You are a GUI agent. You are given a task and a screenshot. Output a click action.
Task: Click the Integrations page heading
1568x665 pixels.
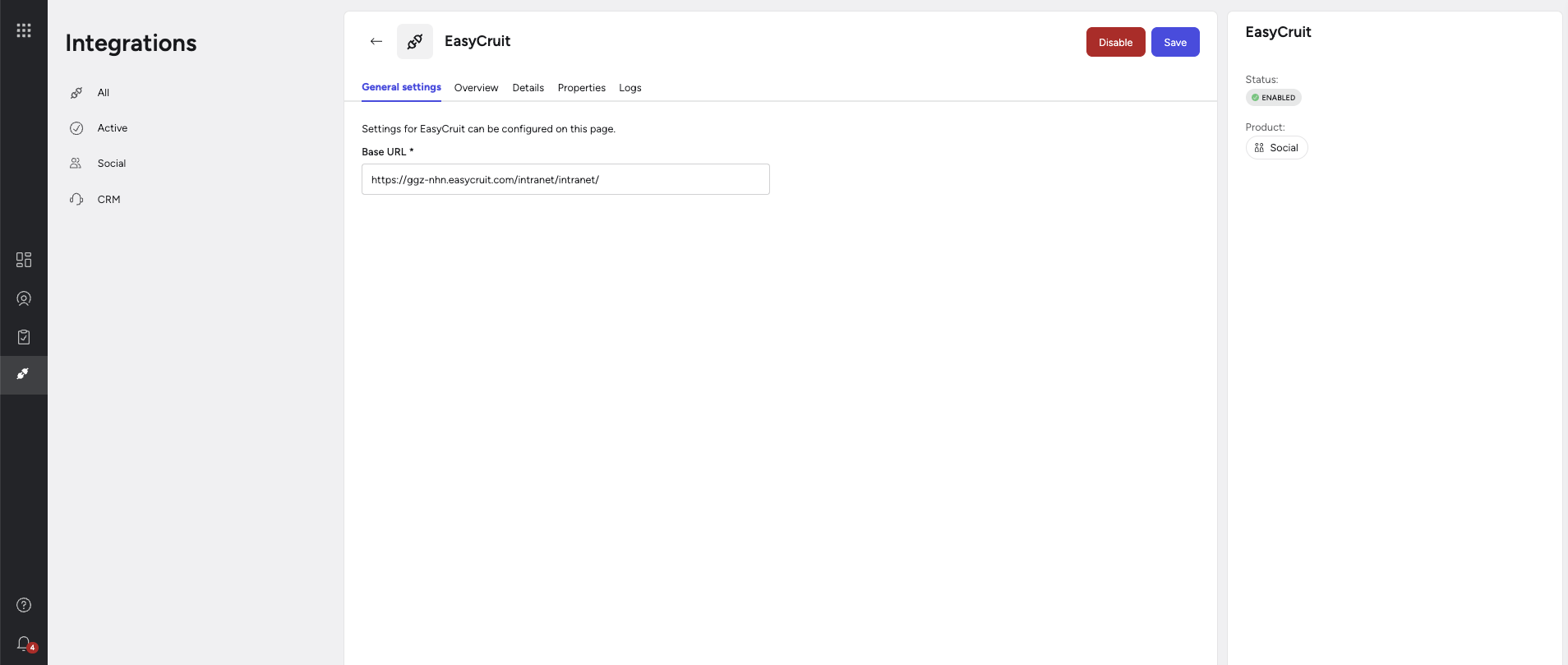pos(131,43)
